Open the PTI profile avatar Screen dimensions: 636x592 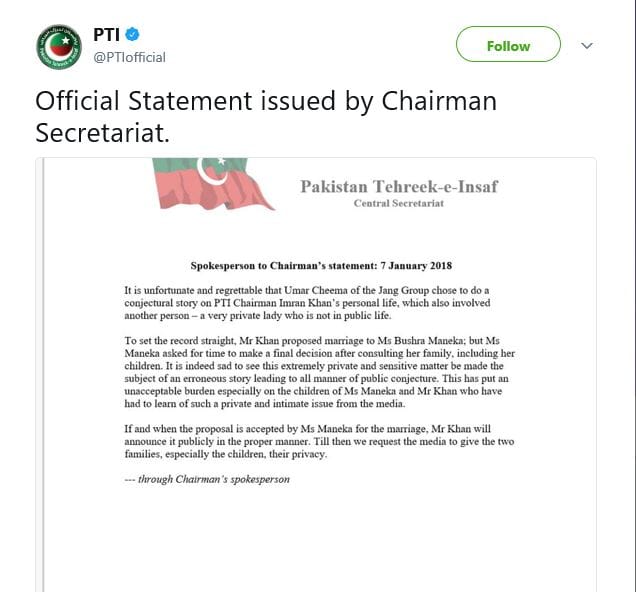click(59, 46)
